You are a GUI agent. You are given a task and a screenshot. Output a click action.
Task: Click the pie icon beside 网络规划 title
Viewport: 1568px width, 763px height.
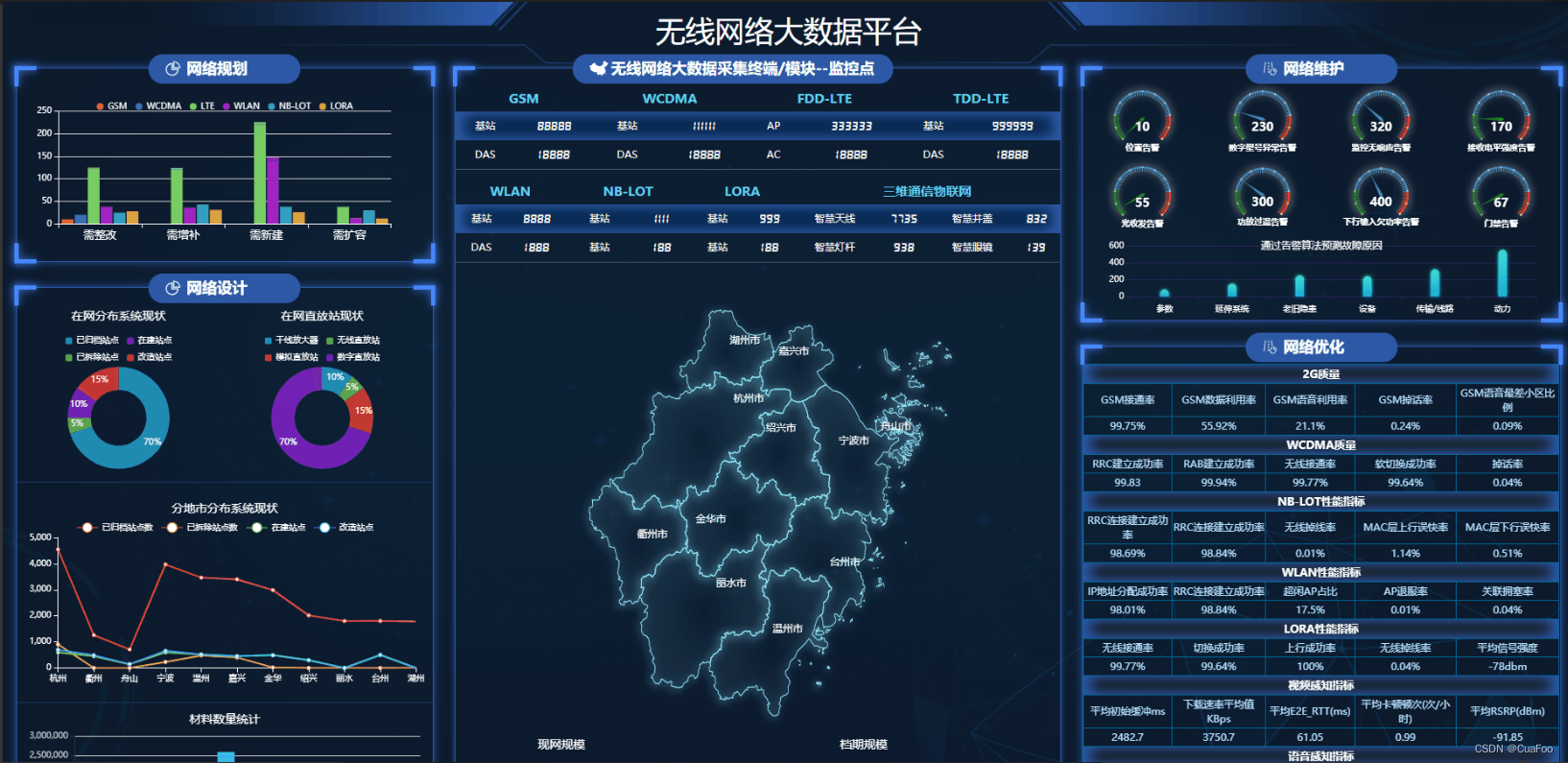click(x=173, y=69)
